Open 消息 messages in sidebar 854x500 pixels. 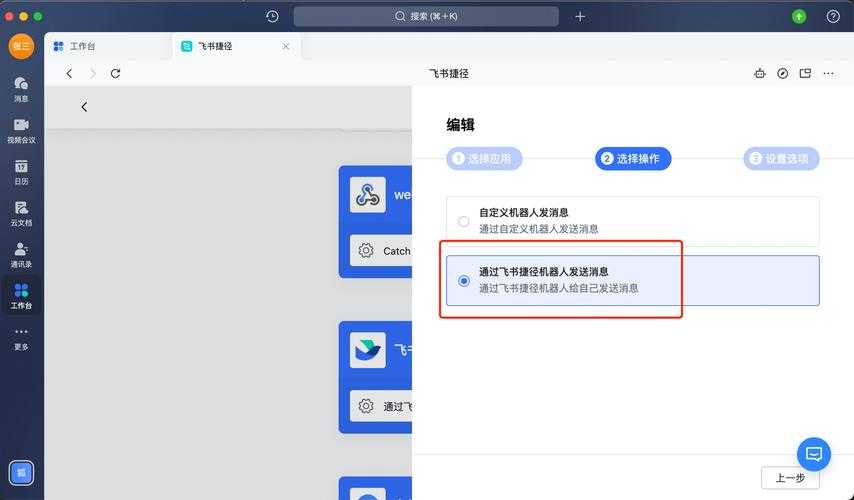(21, 89)
